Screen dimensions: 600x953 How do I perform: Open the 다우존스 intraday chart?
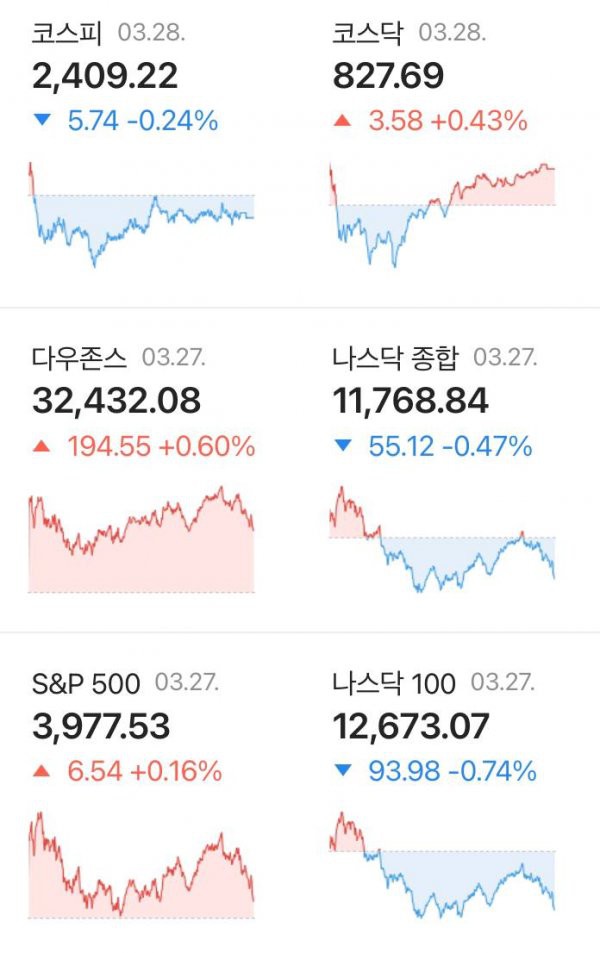tap(141, 539)
